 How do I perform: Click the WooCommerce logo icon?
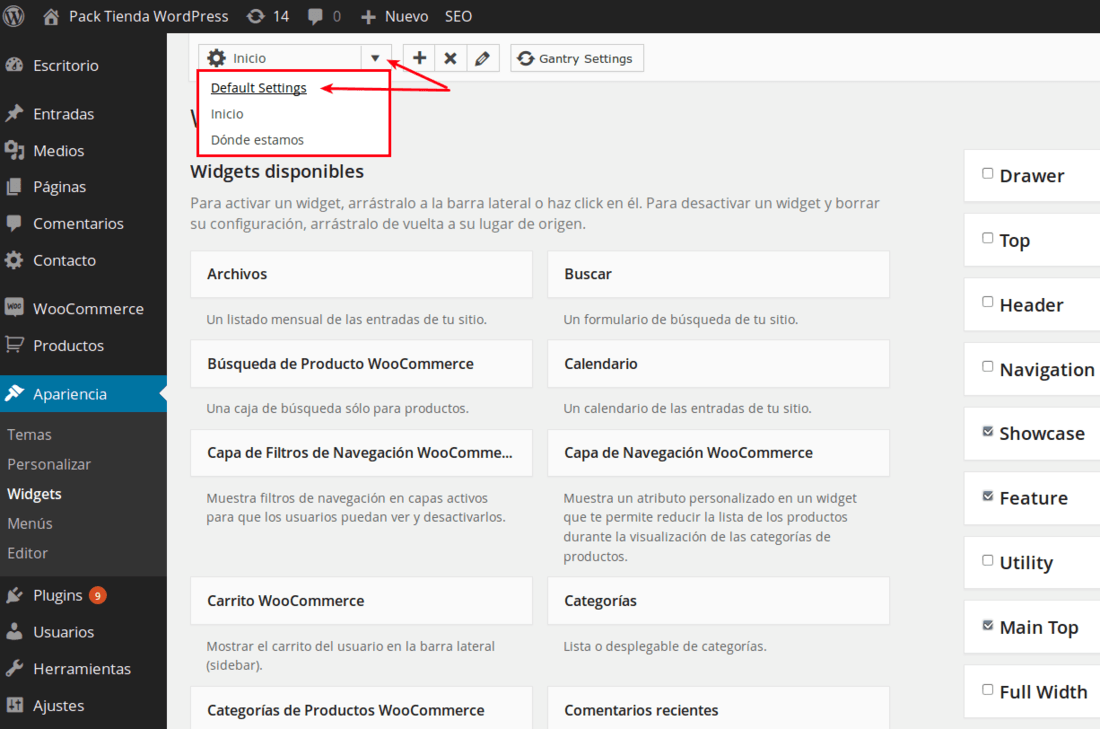point(14,307)
